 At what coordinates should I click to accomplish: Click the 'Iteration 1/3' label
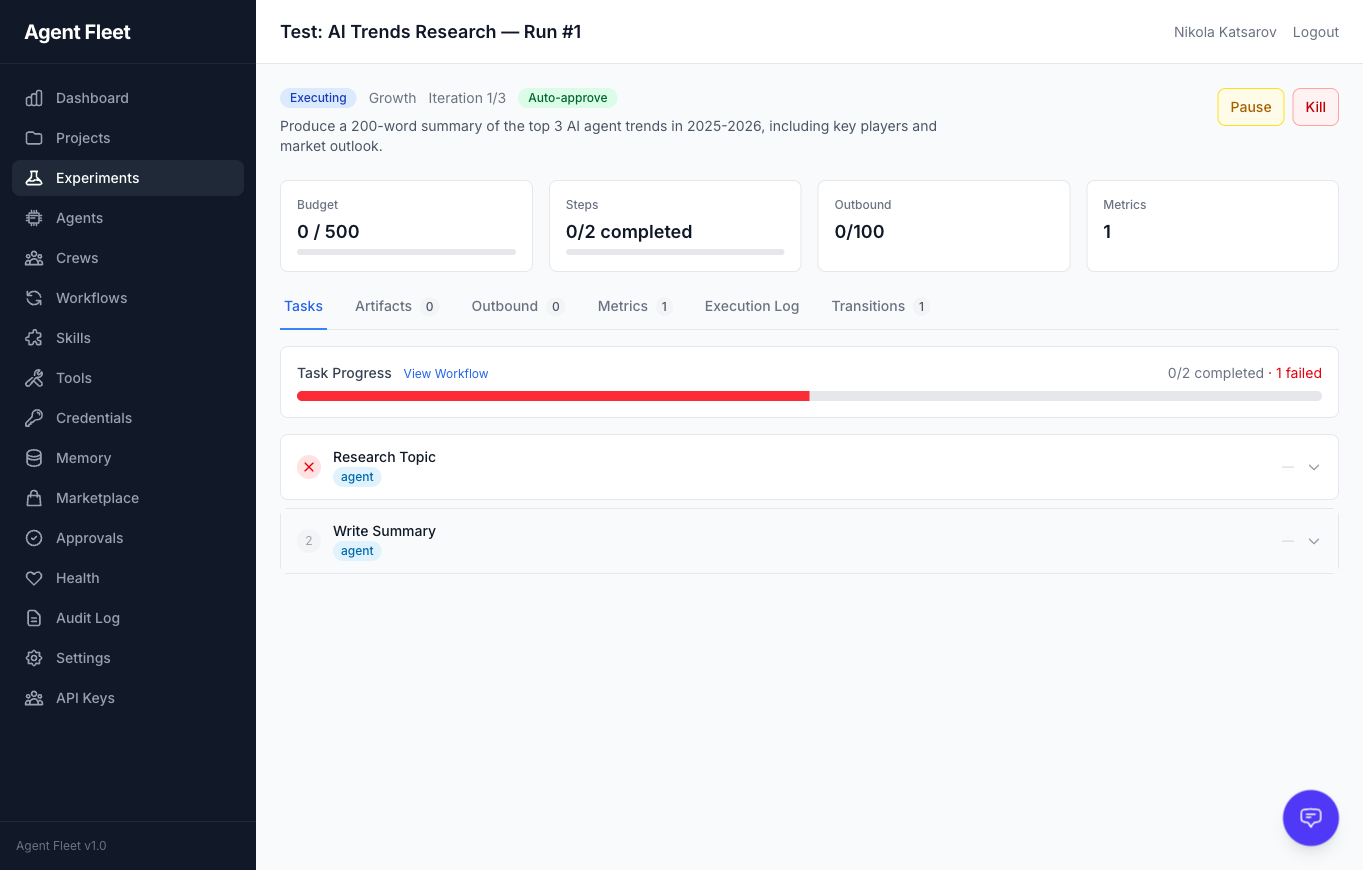[x=467, y=98]
